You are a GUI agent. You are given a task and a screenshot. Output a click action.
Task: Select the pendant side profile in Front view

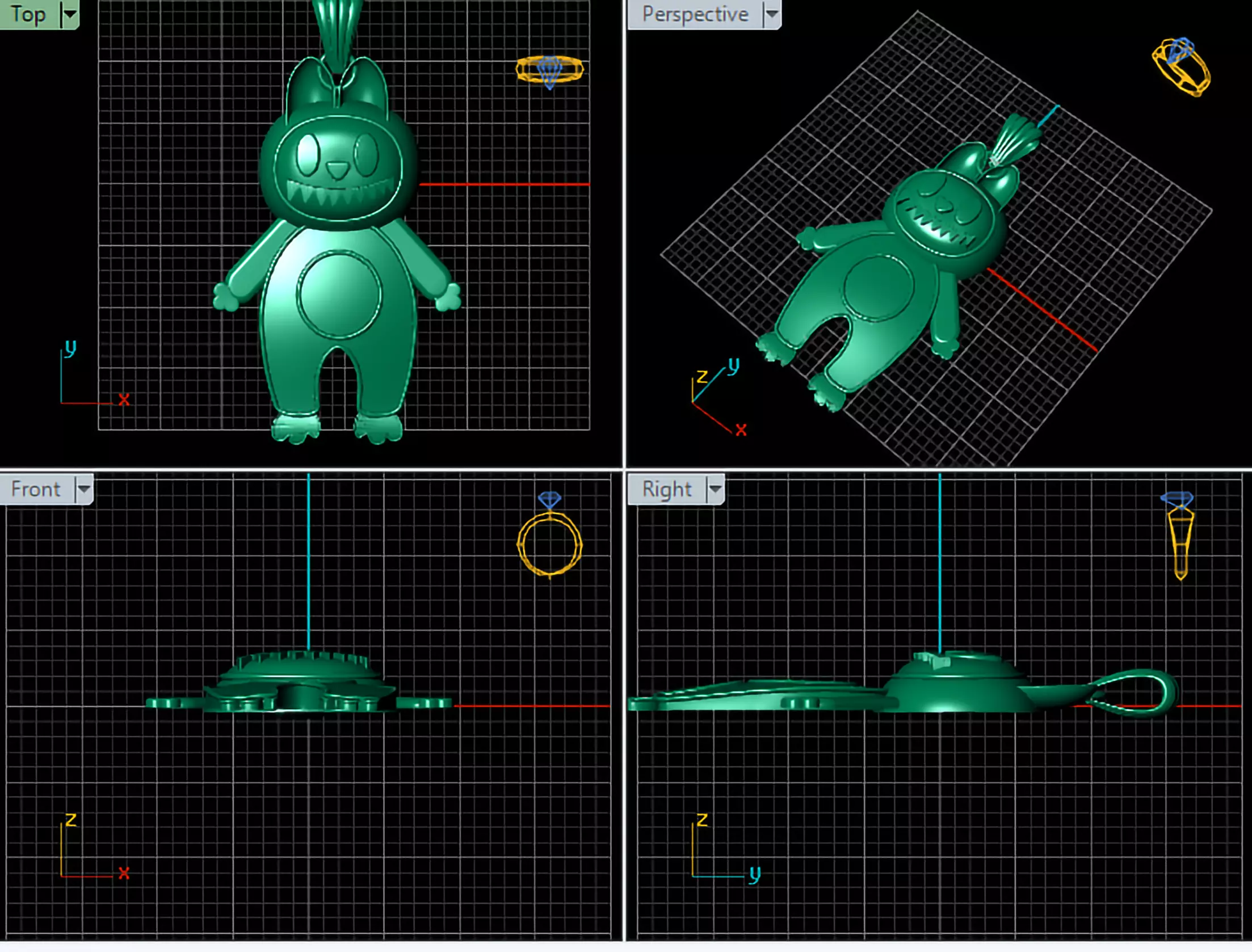click(x=299, y=682)
